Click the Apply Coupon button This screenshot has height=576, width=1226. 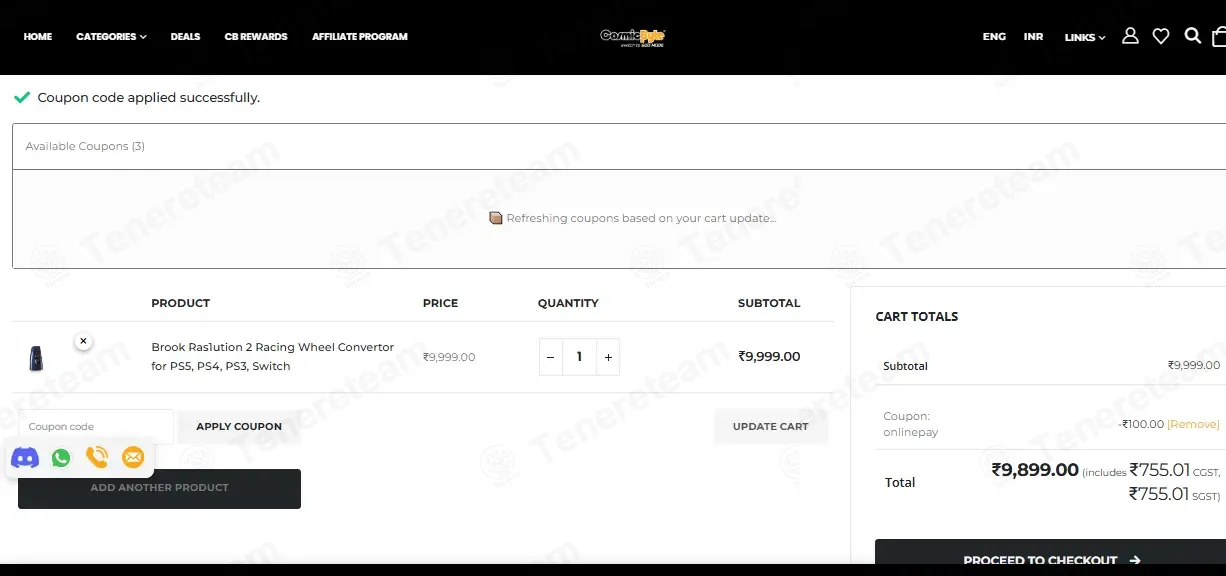tap(239, 426)
